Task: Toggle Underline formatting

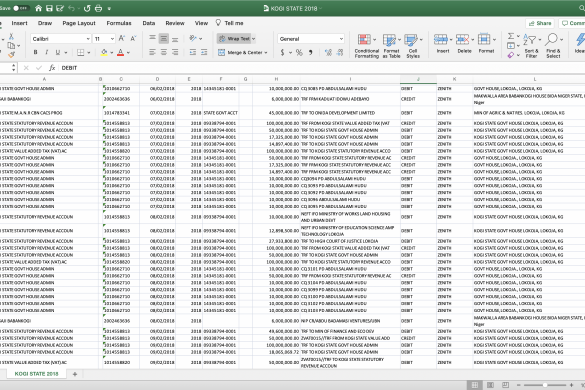Action: point(58,53)
